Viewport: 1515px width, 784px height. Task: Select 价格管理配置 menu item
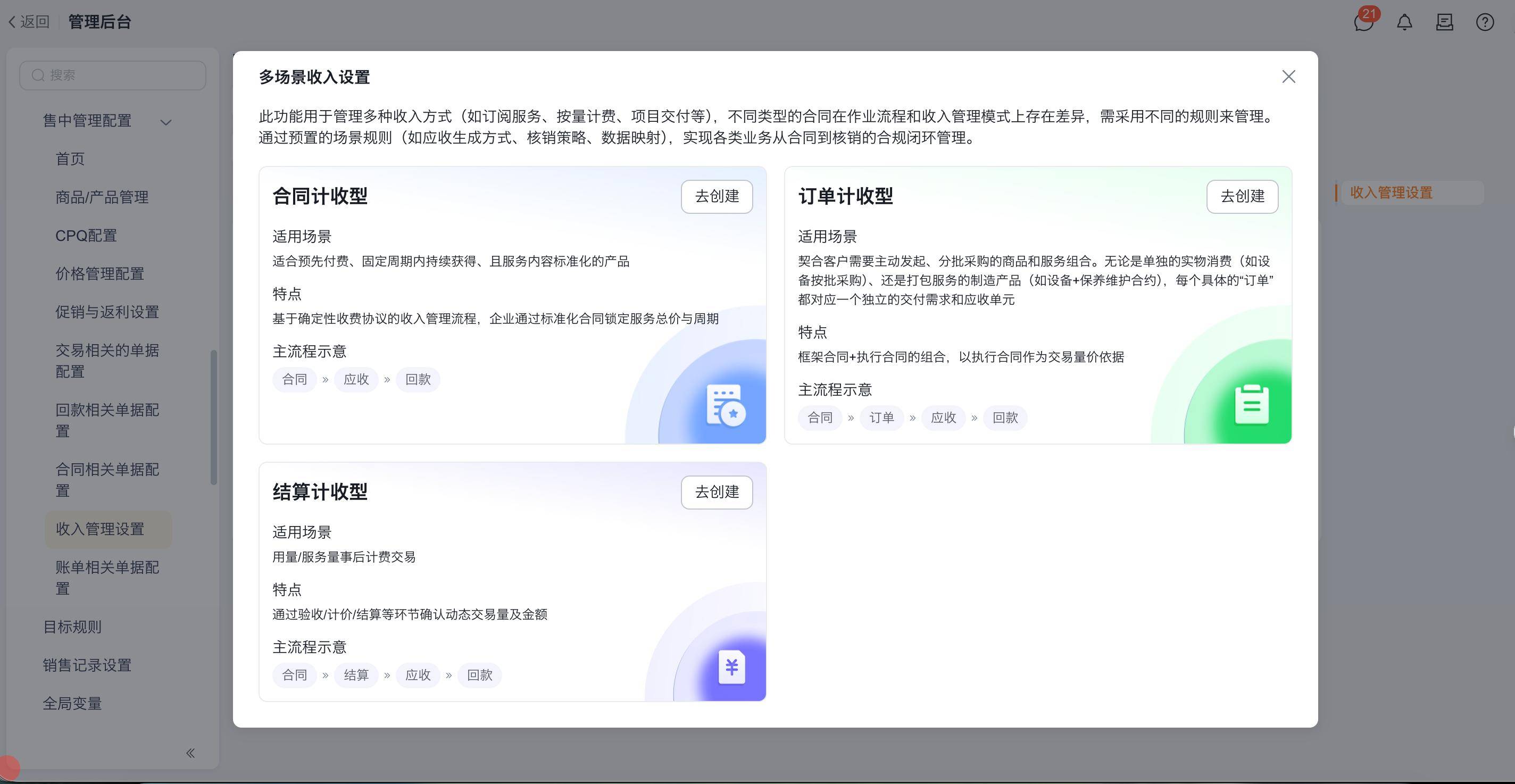99,274
